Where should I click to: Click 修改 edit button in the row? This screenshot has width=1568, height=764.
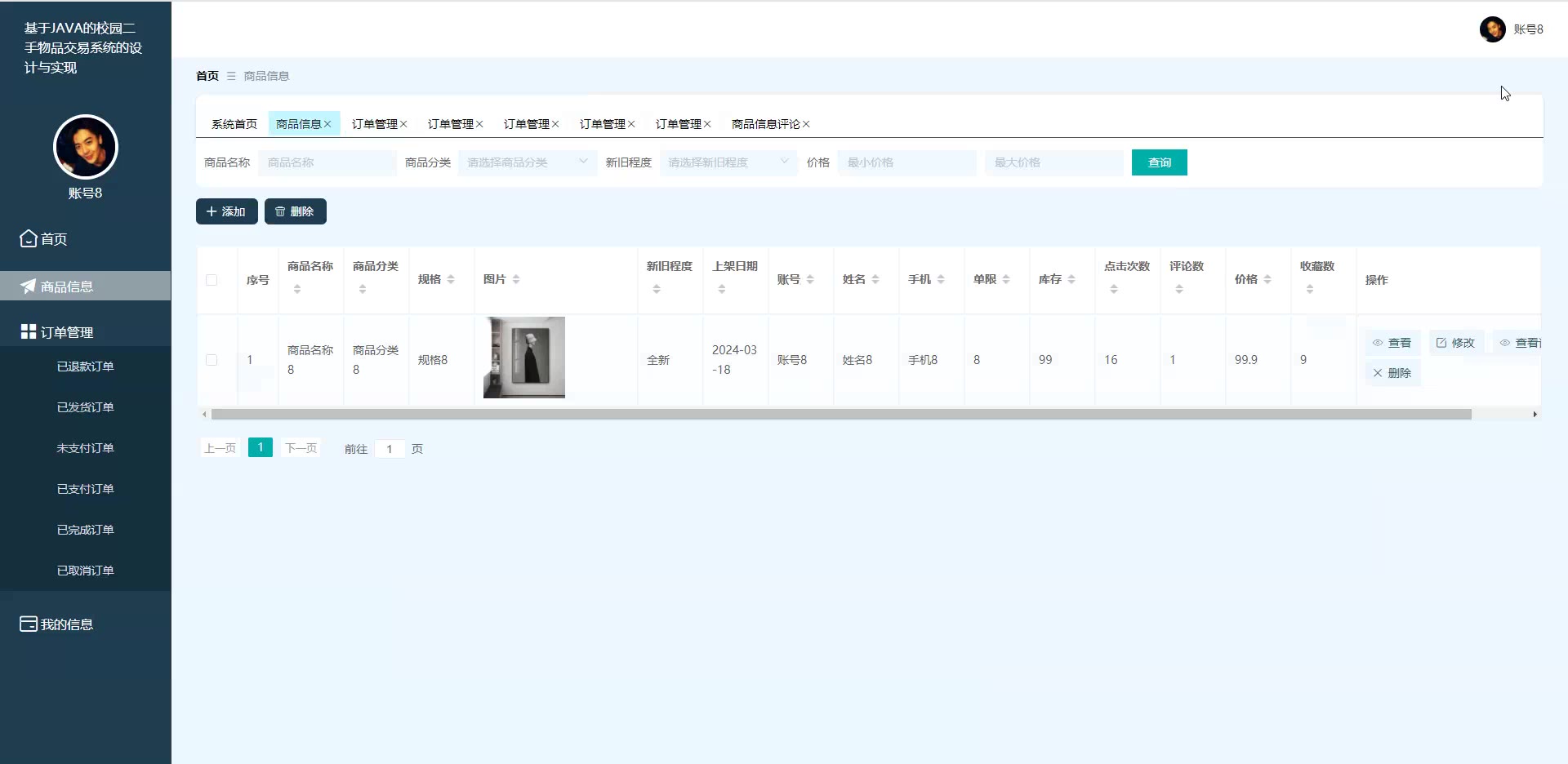1456,343
